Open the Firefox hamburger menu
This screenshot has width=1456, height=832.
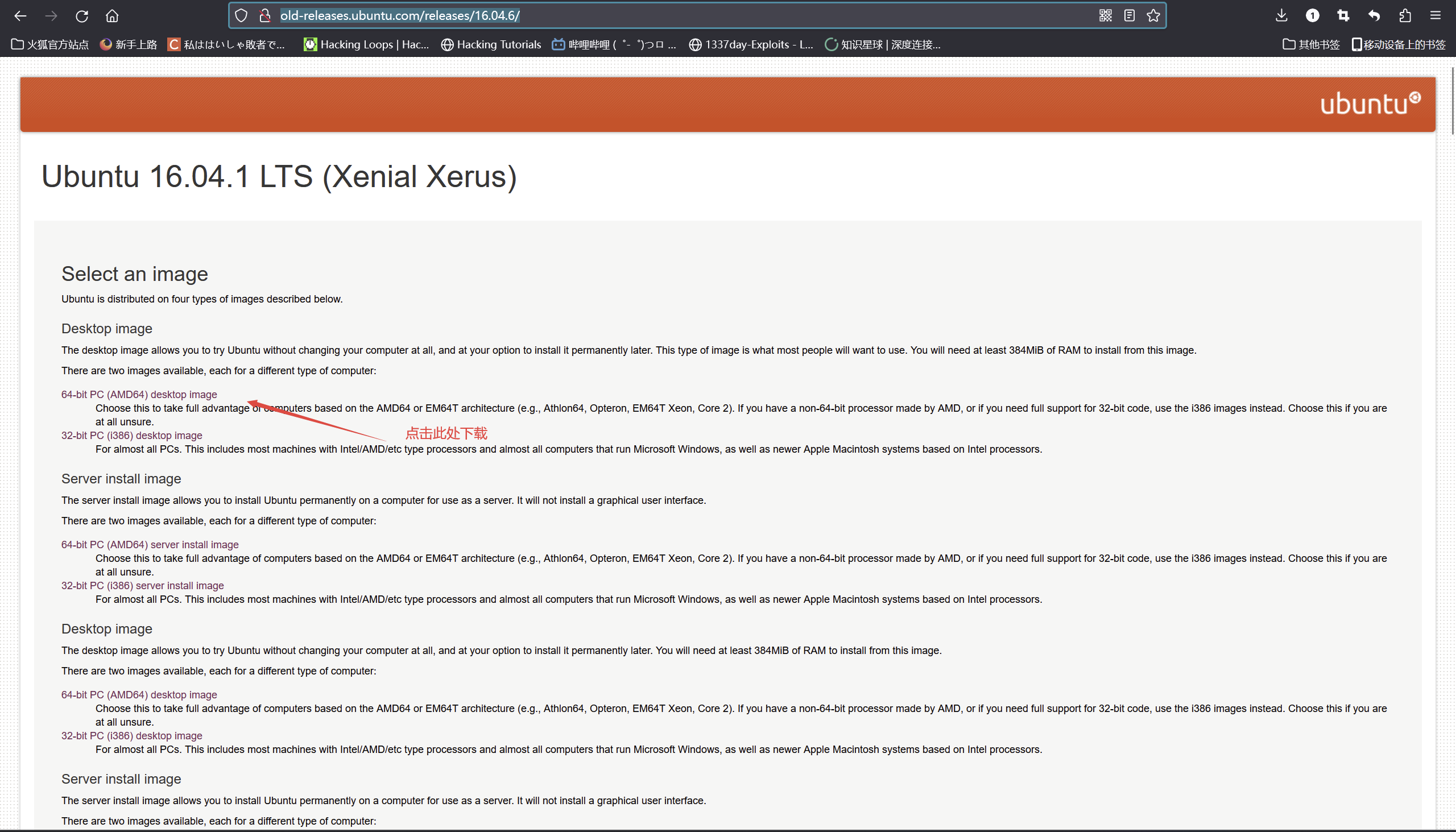tap(1436, 15)
